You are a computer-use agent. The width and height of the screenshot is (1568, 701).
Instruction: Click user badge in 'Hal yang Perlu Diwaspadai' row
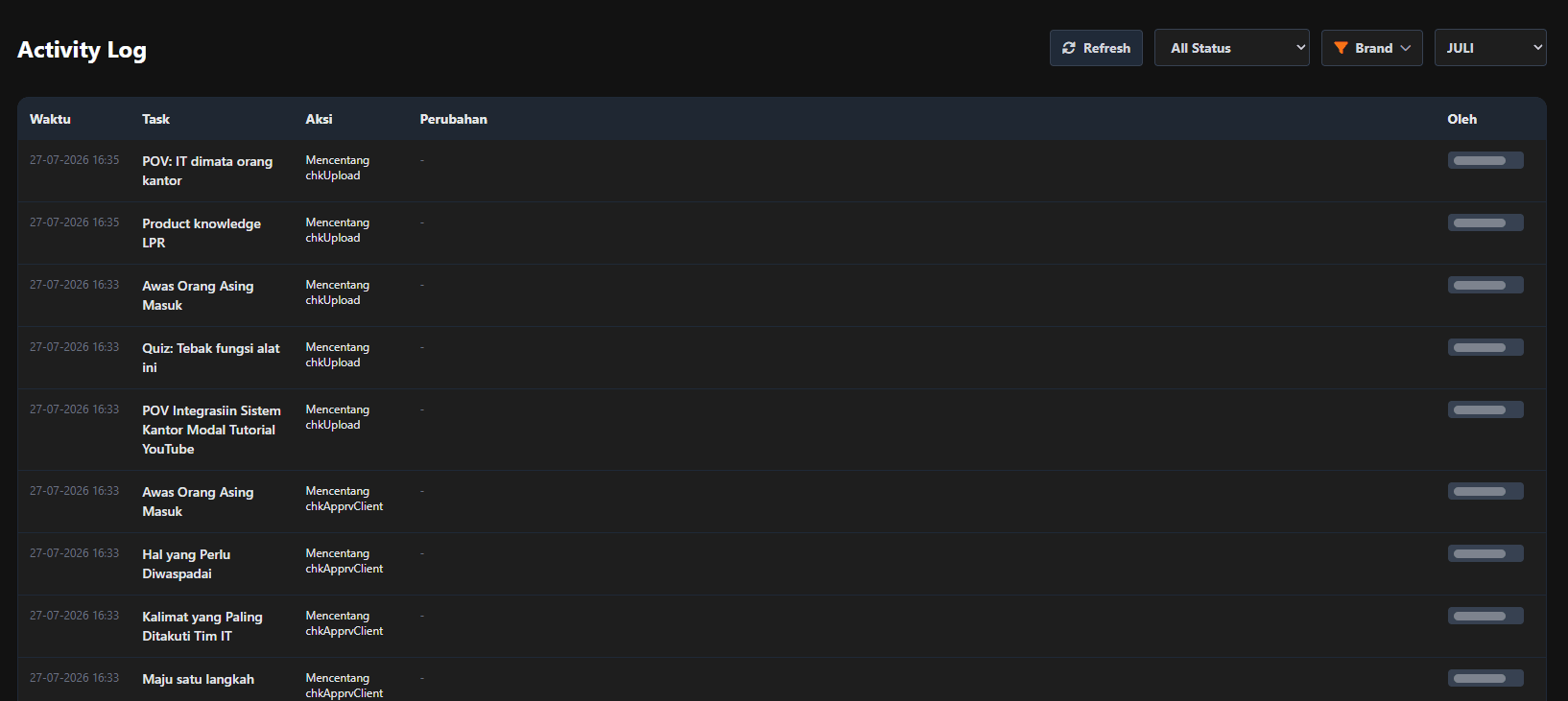coord(1485,553)
